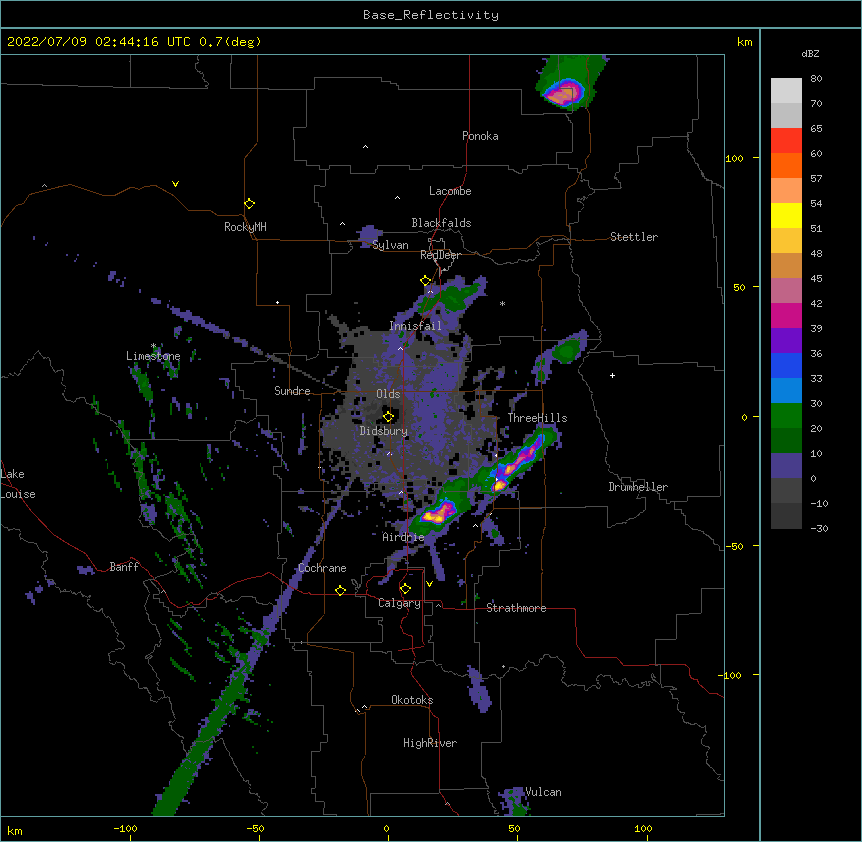Select the strong storm cell northeast of Ponoka
862x842 pixels.
[x=563, y=93]
